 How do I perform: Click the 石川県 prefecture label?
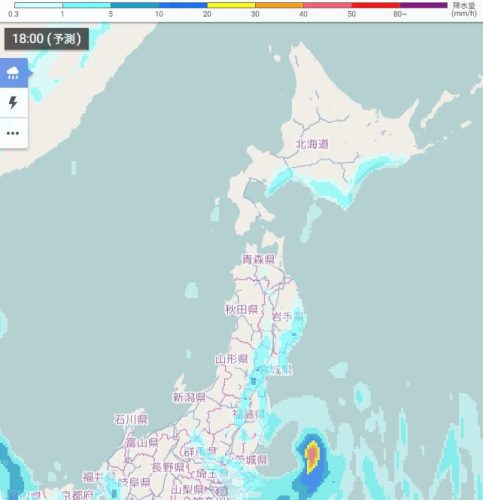[130, 419]
